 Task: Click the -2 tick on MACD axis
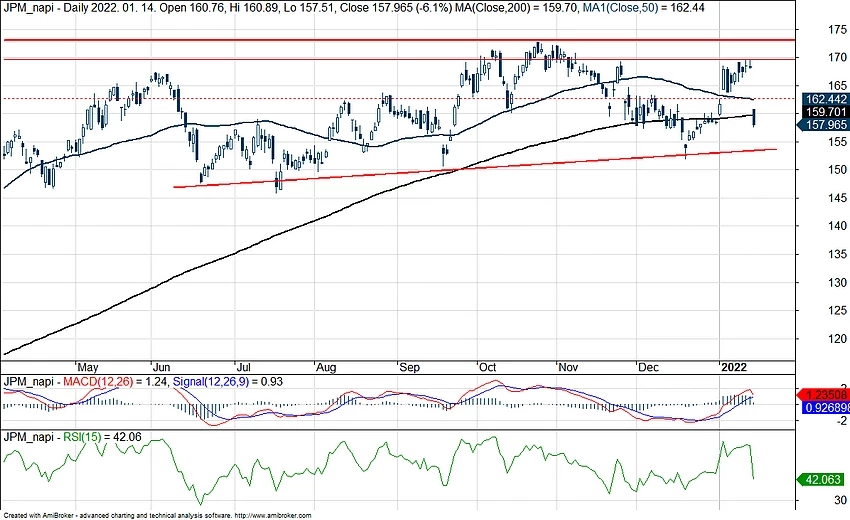click(842, 420)
